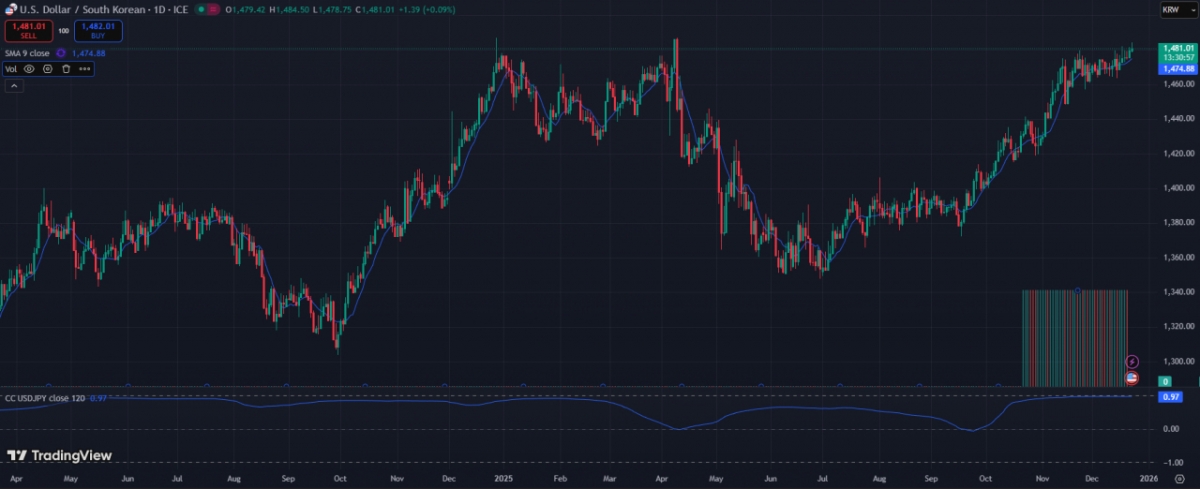The width and height of the screenshot is (1200, 489).
Task: Click the US flag economic event icon
Action: [1132, 378]
